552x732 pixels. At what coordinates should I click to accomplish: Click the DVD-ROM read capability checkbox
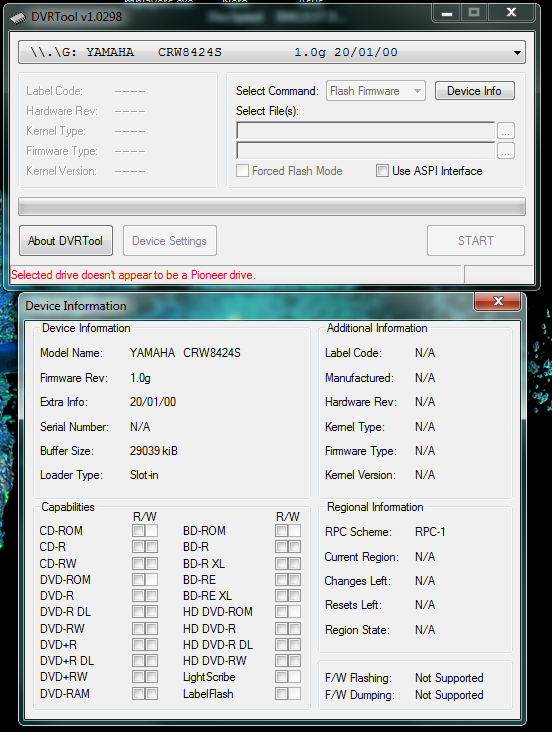pyautogui.click(x=139, y=579)
